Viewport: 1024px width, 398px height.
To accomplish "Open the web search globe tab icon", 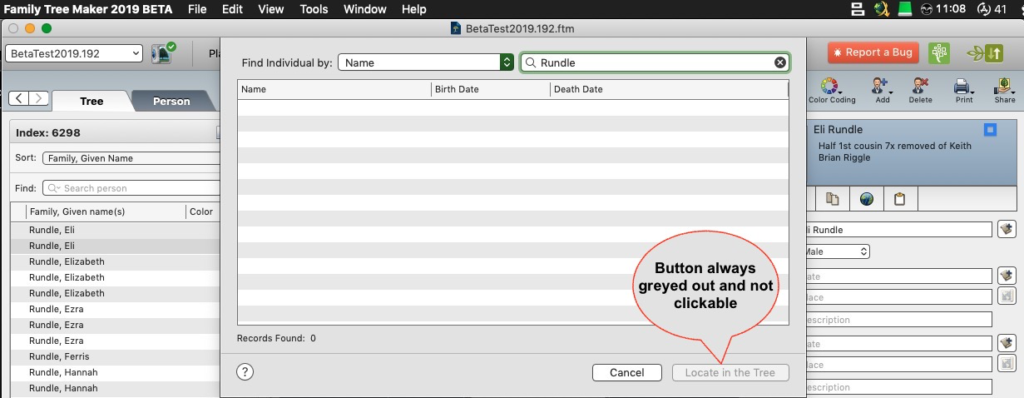I will (866, 199).
